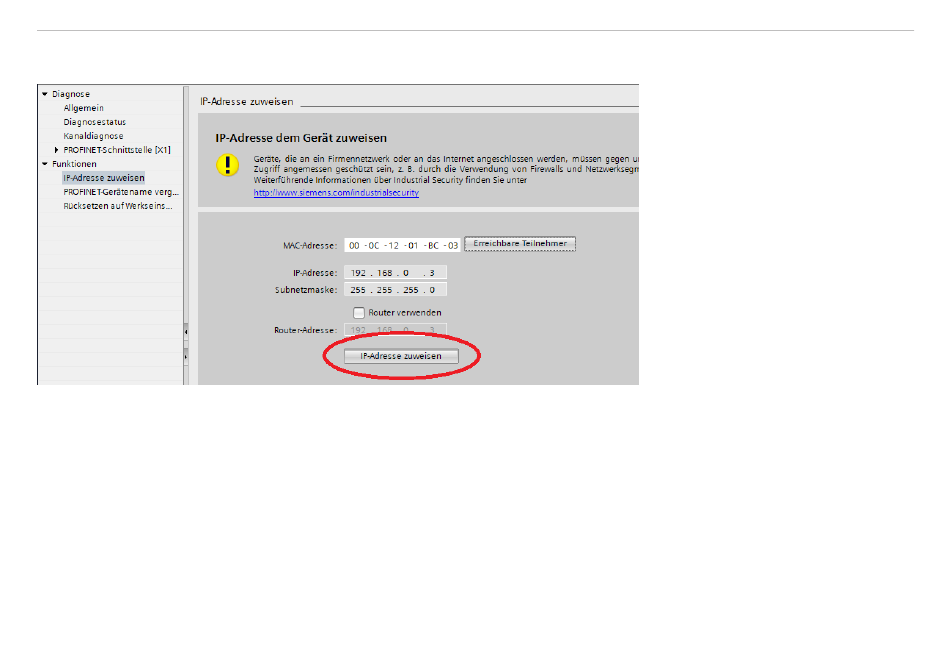Enable the Router verwenden checkbox
The height and width of the screenshot is (665, 950).
pyautogui.click(x=359, y=313)
